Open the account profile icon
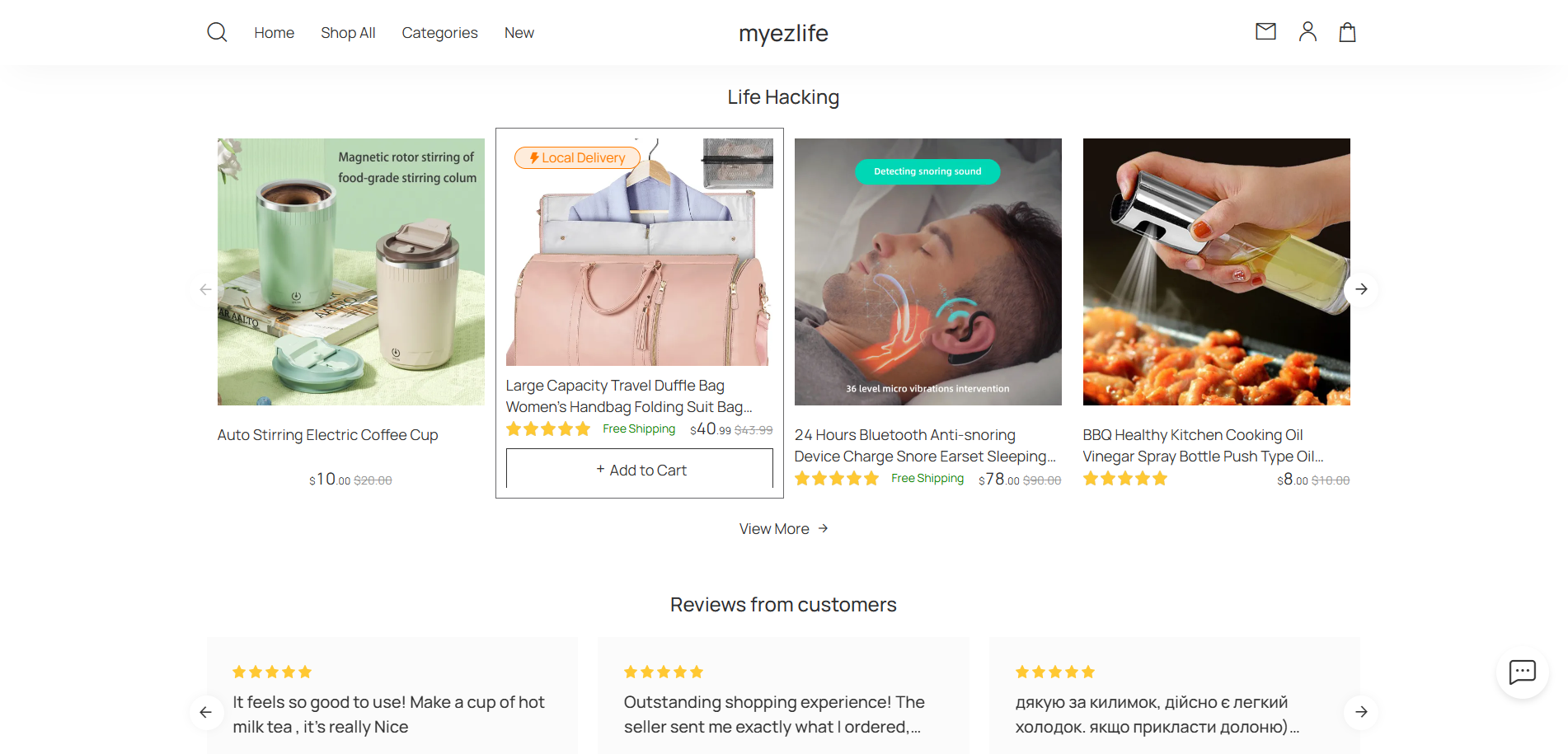 pos(1307,31)
